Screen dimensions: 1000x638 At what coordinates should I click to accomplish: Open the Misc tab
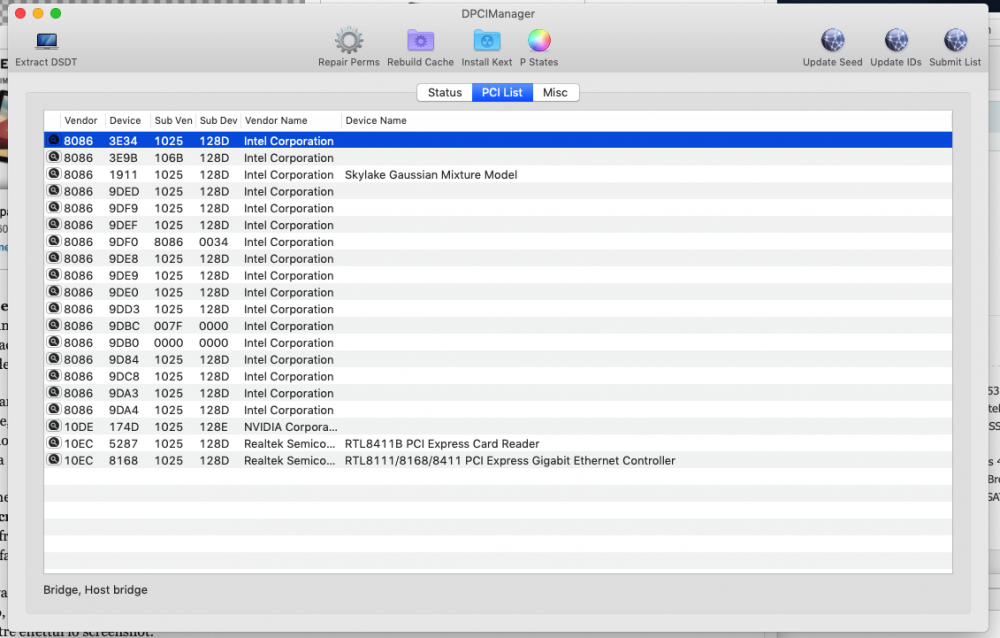[x=555, y=93]
